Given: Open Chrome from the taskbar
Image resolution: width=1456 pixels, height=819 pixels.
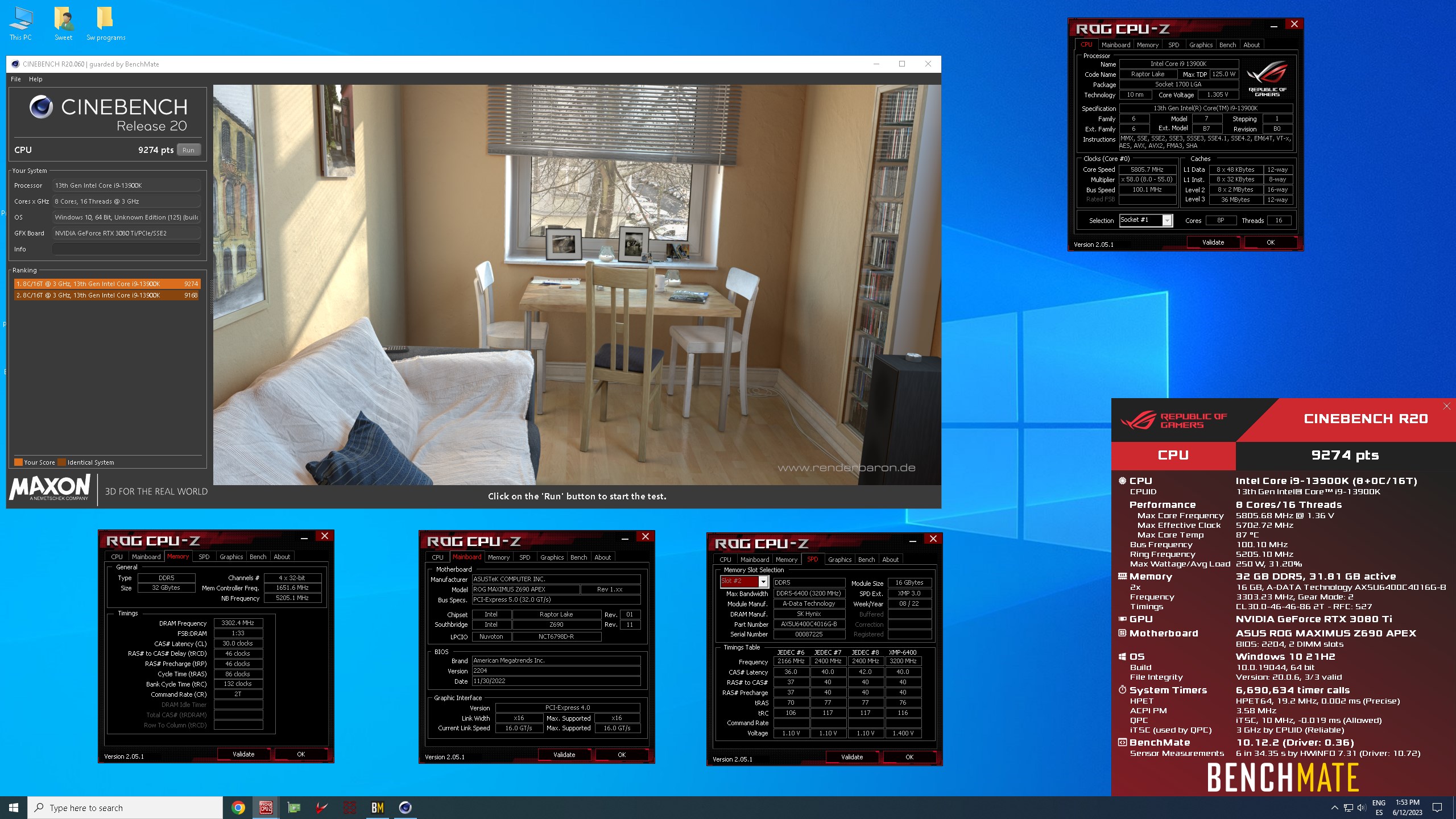Looking at the screenshot, I should tap(238, 808).
